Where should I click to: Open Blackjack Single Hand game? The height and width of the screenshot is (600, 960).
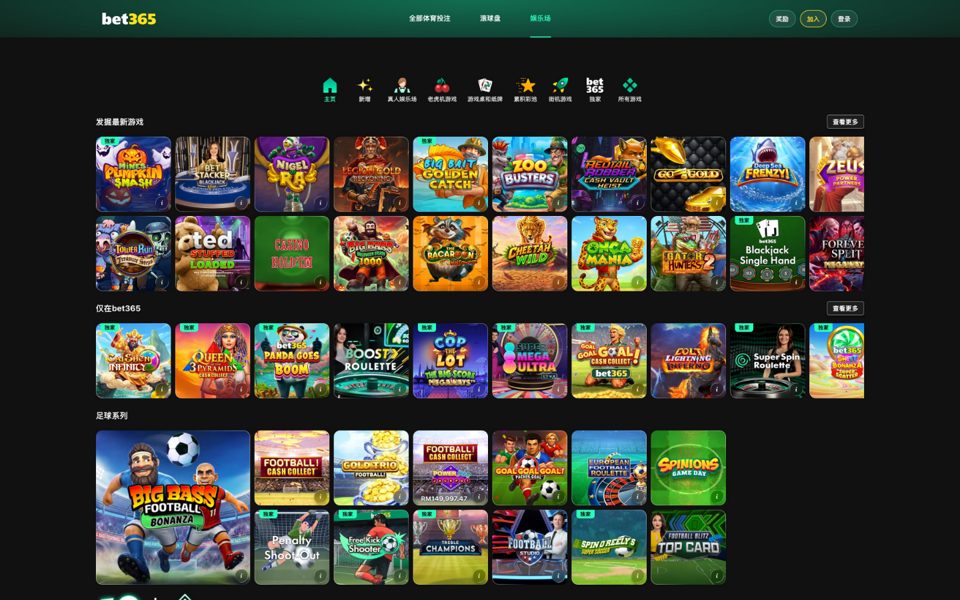pos(768,253)
